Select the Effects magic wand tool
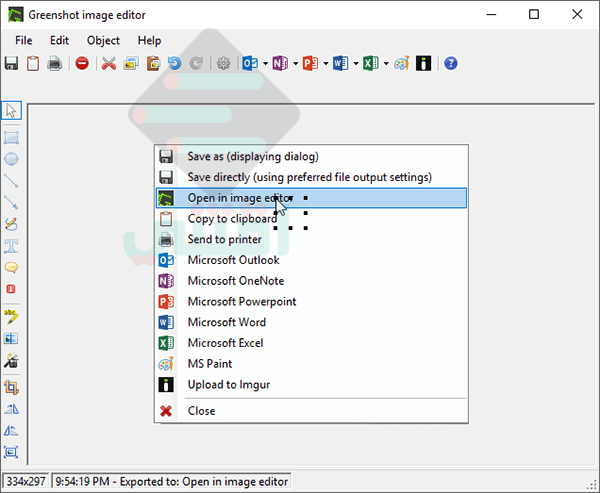Screen dimensions: 600x493 click(11, 360)
